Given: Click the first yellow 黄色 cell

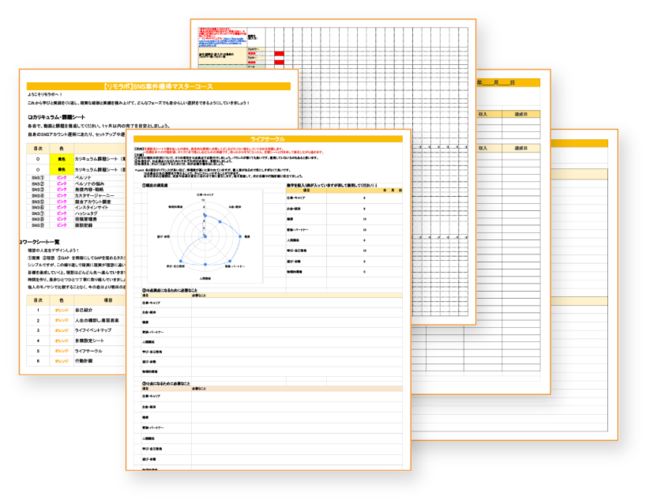Looking at the screenshot, I should click(x=61, y=159).
